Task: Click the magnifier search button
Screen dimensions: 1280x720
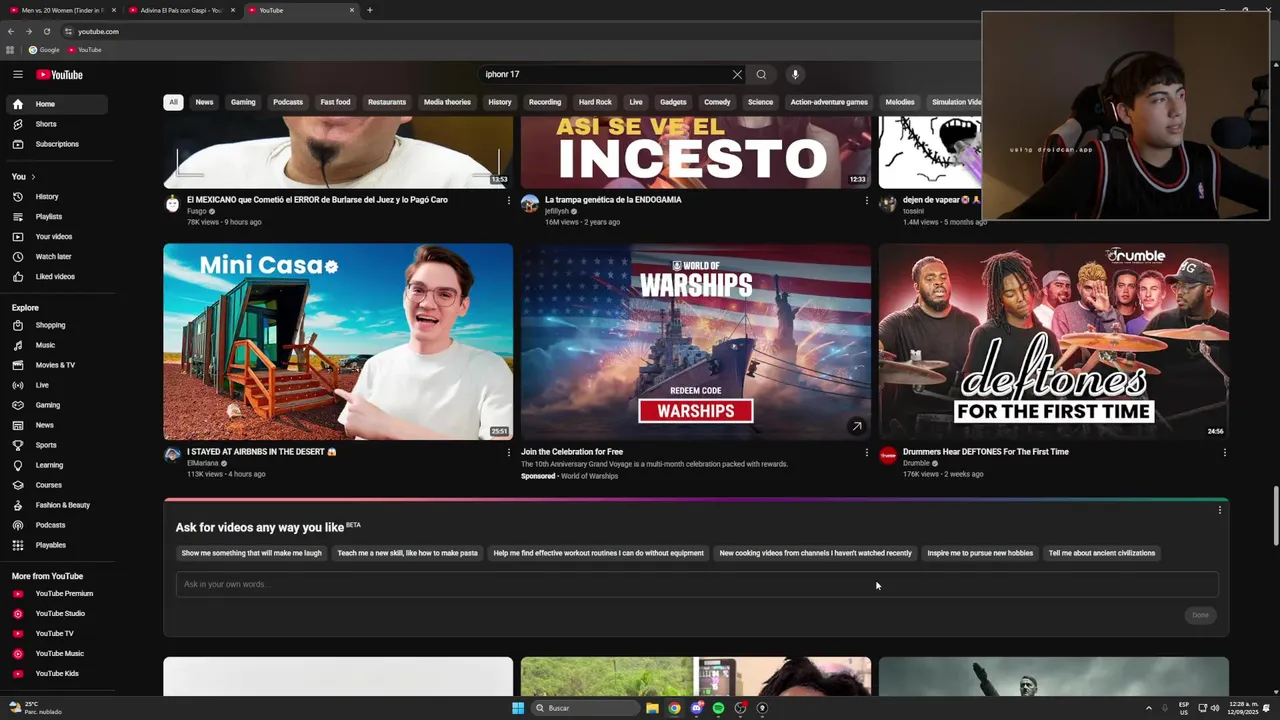Action: pyautogui.click(x=761, y=74)
